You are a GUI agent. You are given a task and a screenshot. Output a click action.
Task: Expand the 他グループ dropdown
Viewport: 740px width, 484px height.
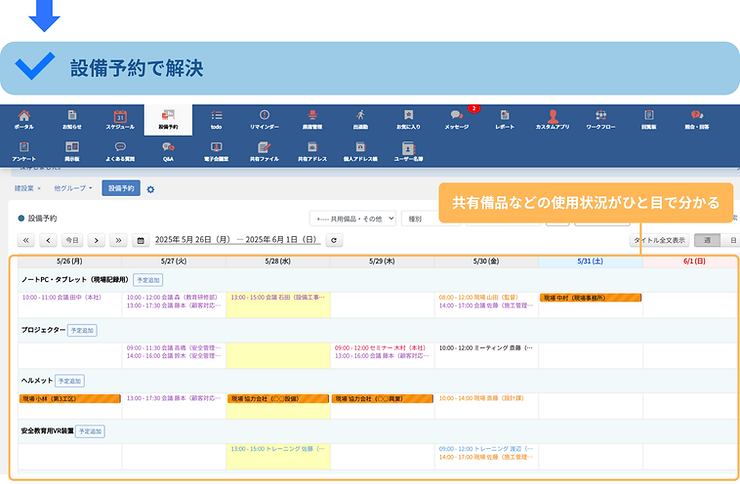coord(74,188)
